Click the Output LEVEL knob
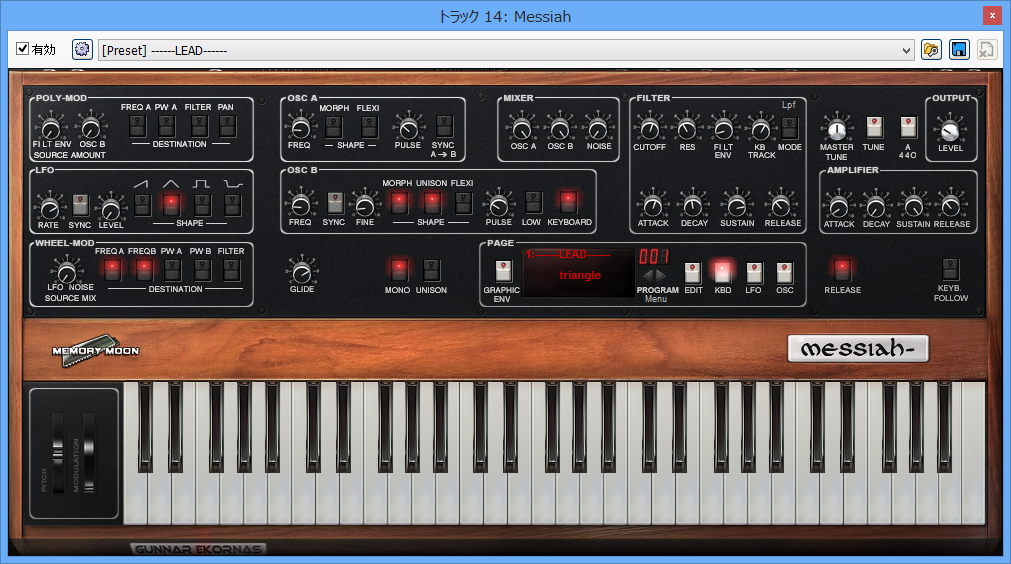 (x=950, y=130)
